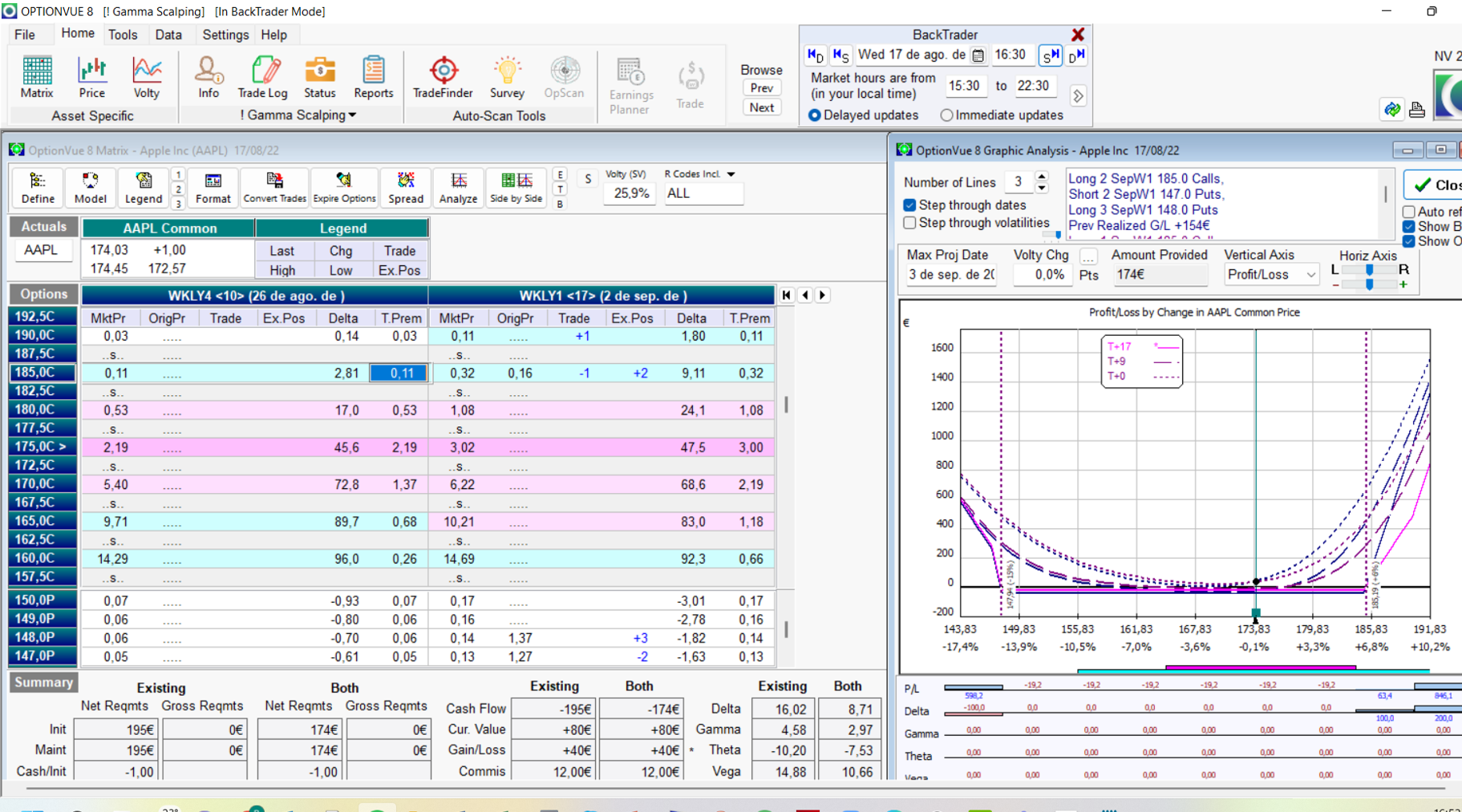Toggle the Auto ref checkbox
This screenshot has height=812, width=1462.
tap(1409, 212)
